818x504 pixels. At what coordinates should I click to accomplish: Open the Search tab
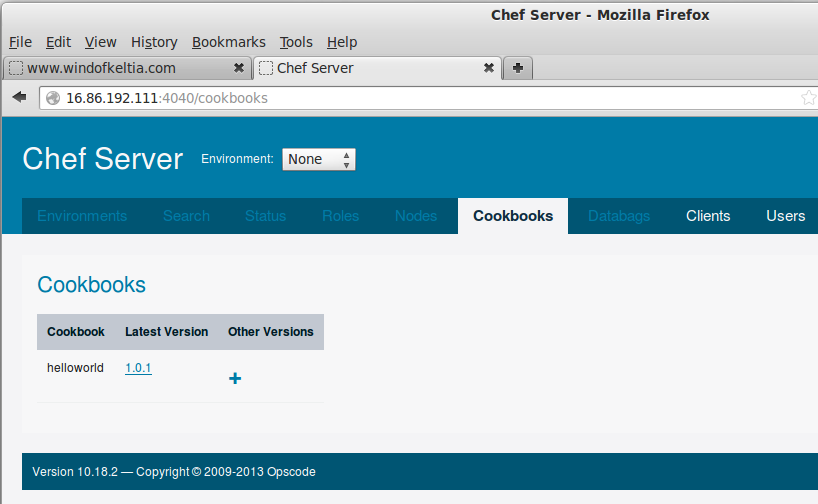(x=186, y=216)
